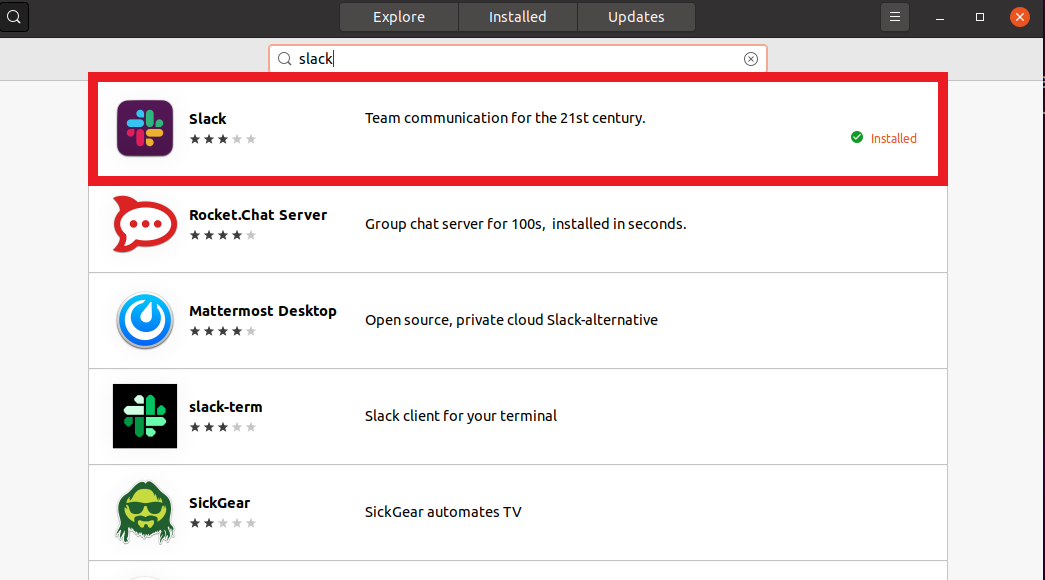
Task: Click Rocket.Chat Server's star rating
Action: click(223, 235)
